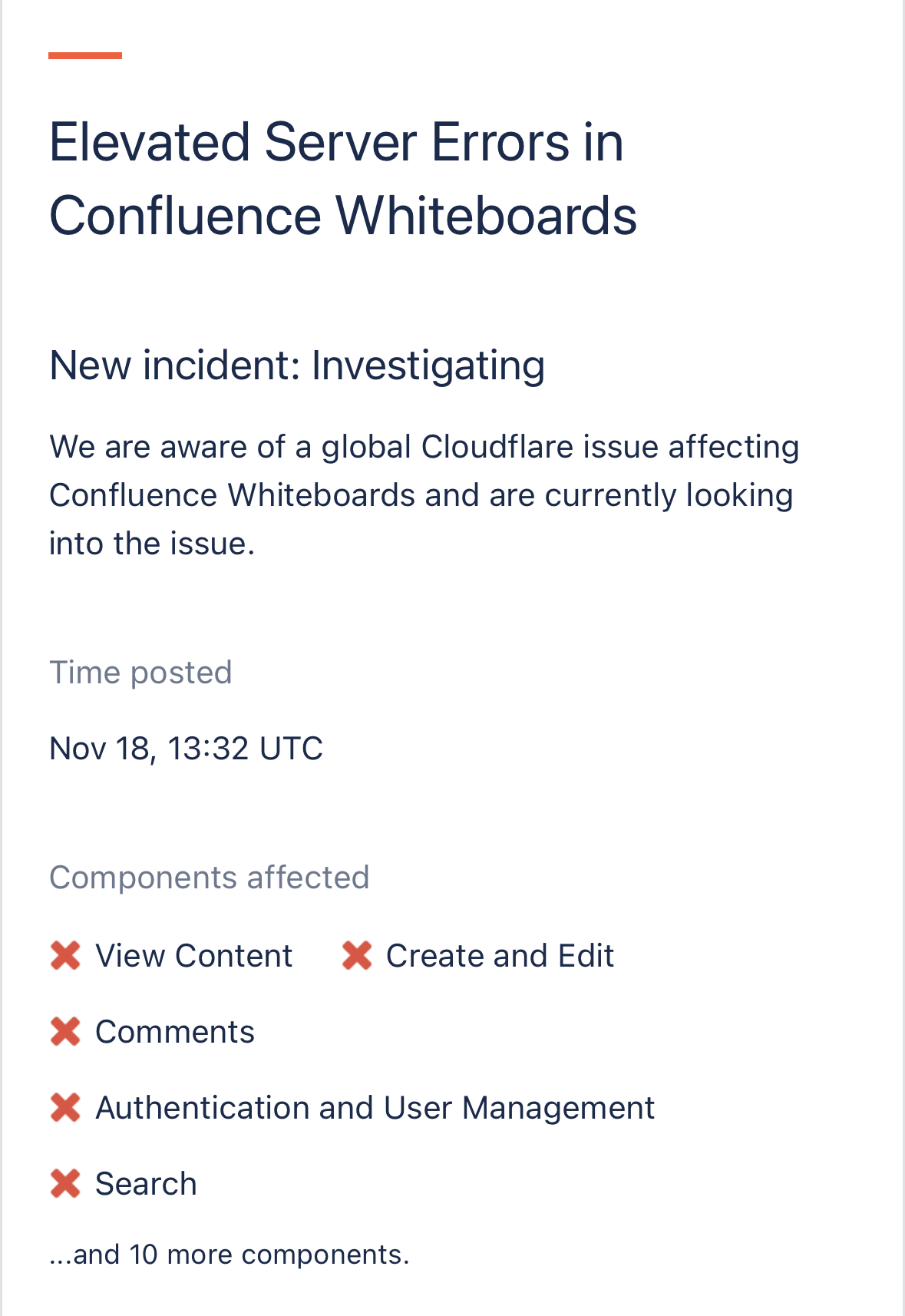Click the New incident: Investigating heading

coord(297,365)
